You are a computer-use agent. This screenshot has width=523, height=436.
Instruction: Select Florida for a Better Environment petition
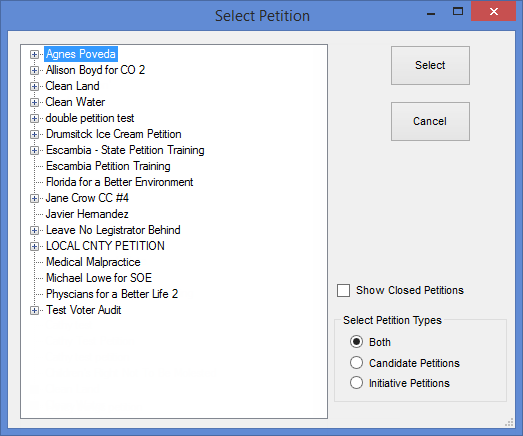tap(119, 182)
